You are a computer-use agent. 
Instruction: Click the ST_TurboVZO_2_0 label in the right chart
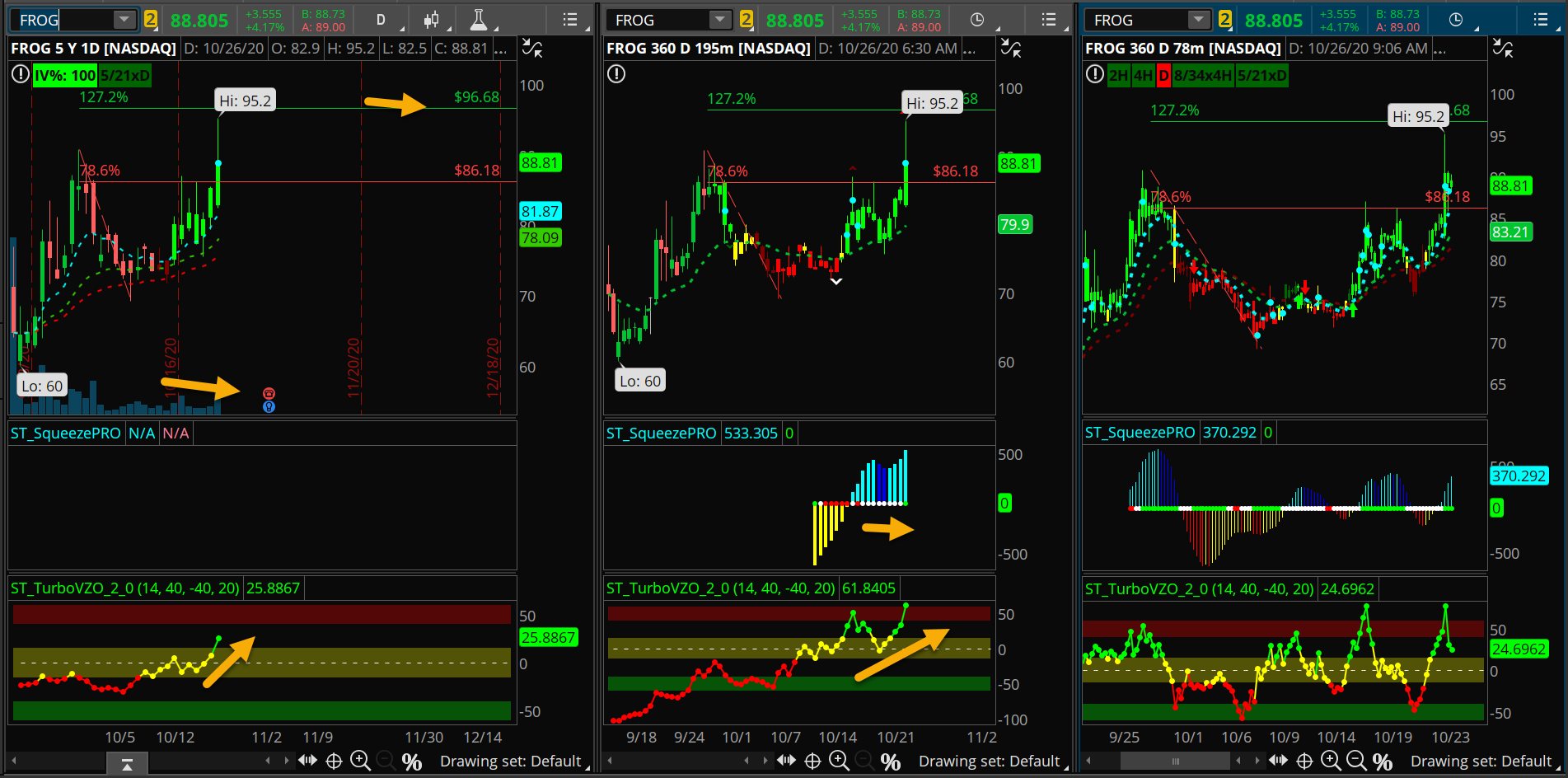[1200, 588]
